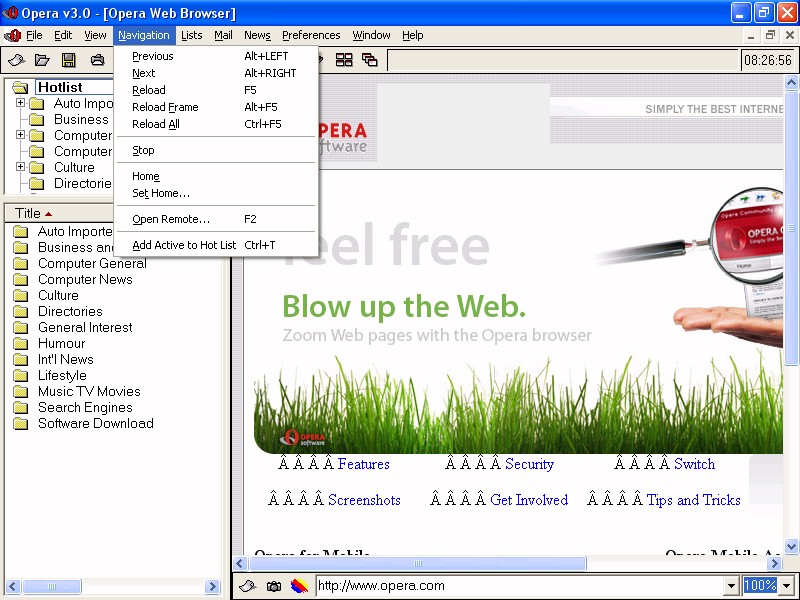Follow the Get Involved link
This screenshot has width=800, height=600.
point(529,499)
